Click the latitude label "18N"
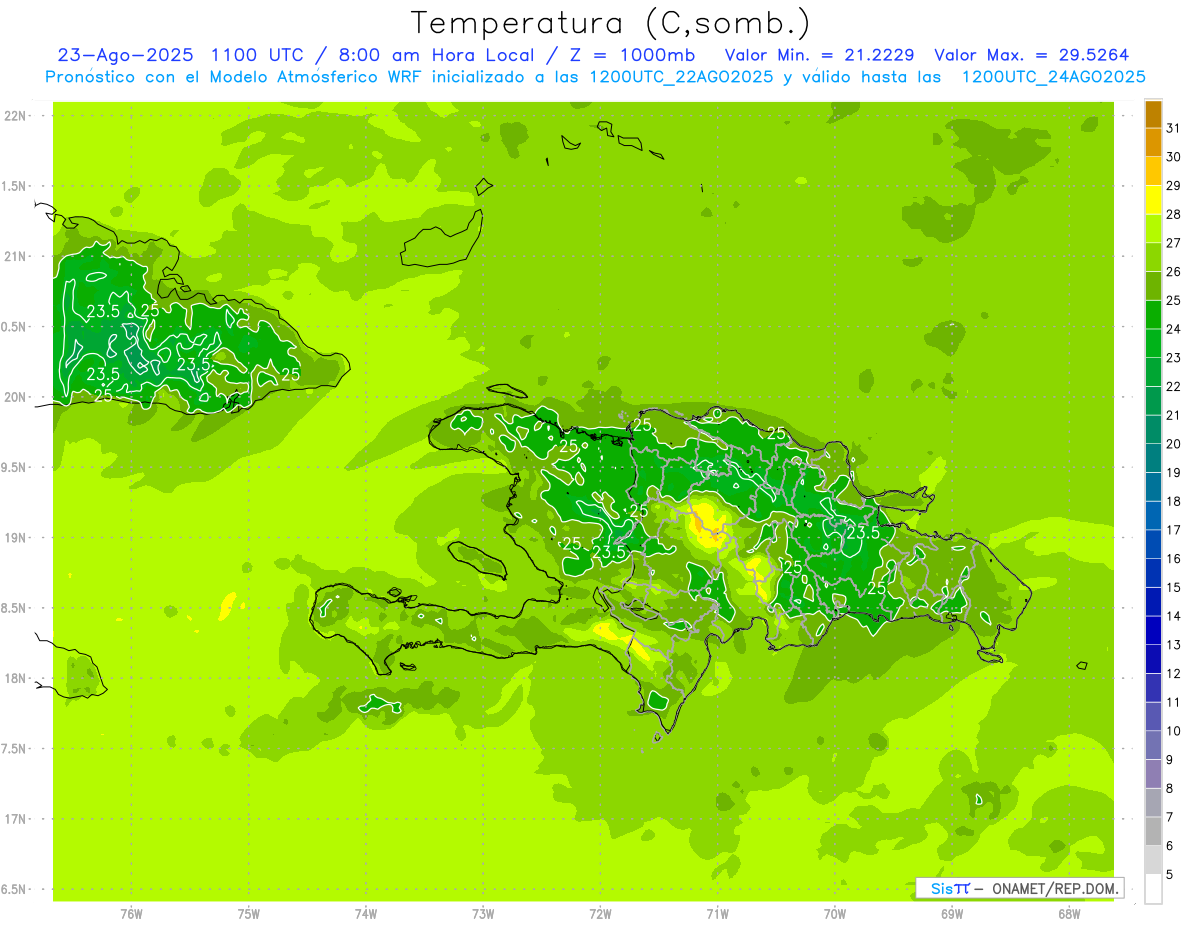 pyautogui.click(x=15, y=678)
